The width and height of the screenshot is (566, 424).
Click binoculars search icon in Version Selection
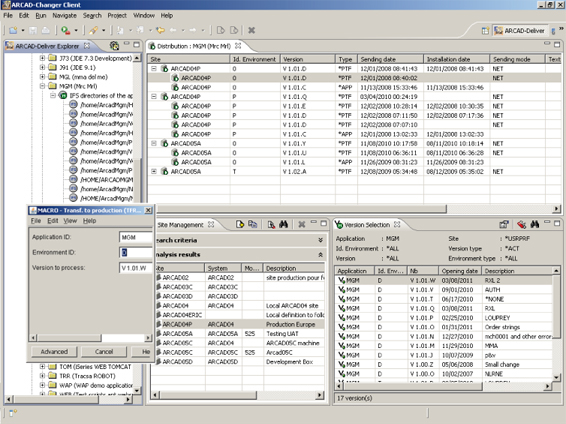[x=535, y=224]
